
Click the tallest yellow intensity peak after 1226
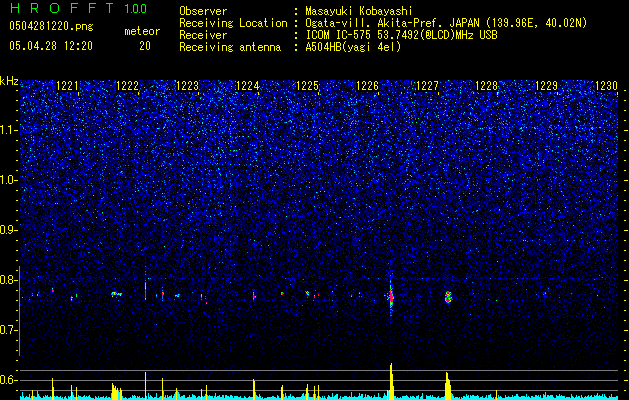pos(391,381)
